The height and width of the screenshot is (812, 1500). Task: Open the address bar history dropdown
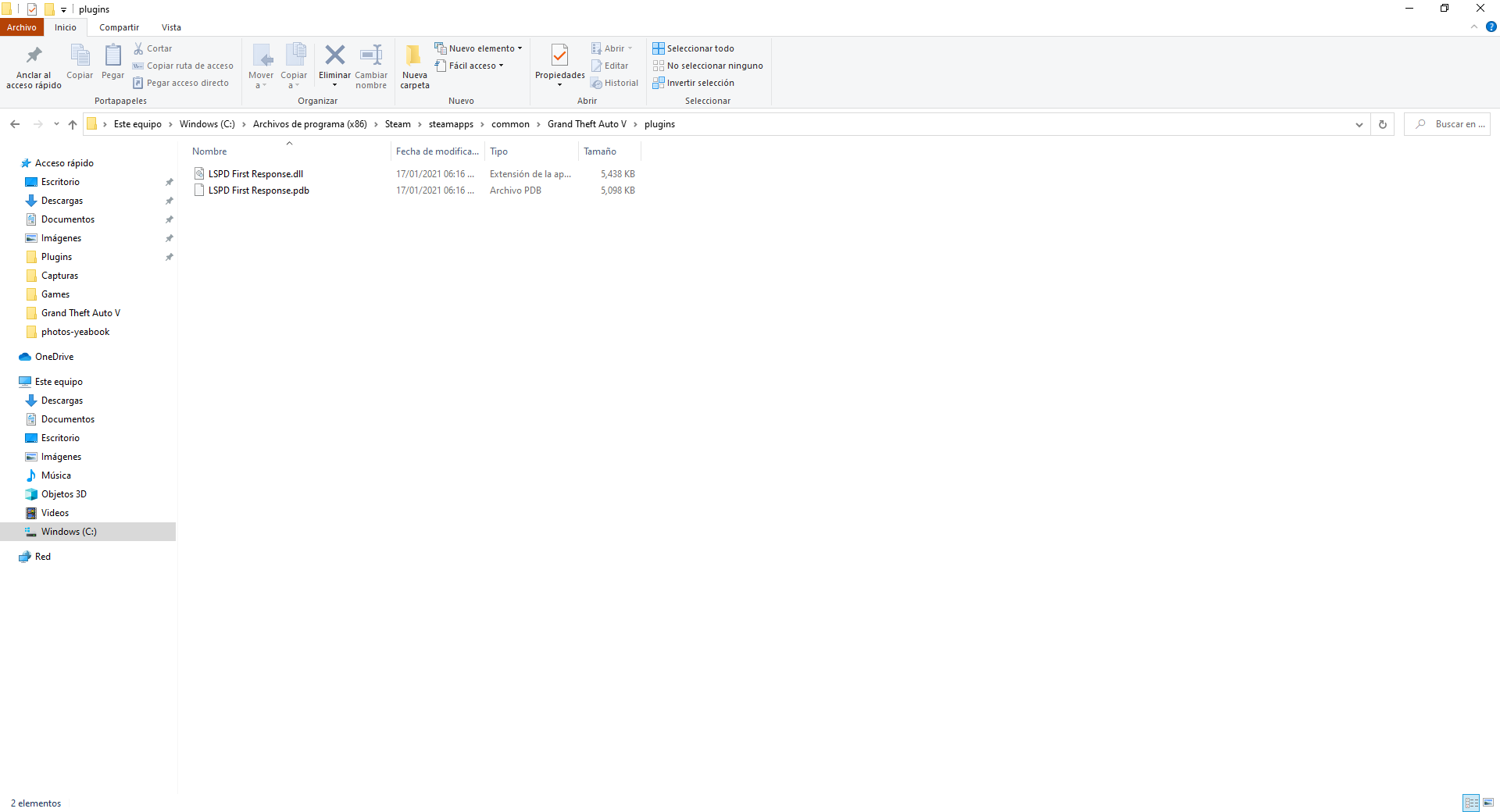pos(1359,124)
